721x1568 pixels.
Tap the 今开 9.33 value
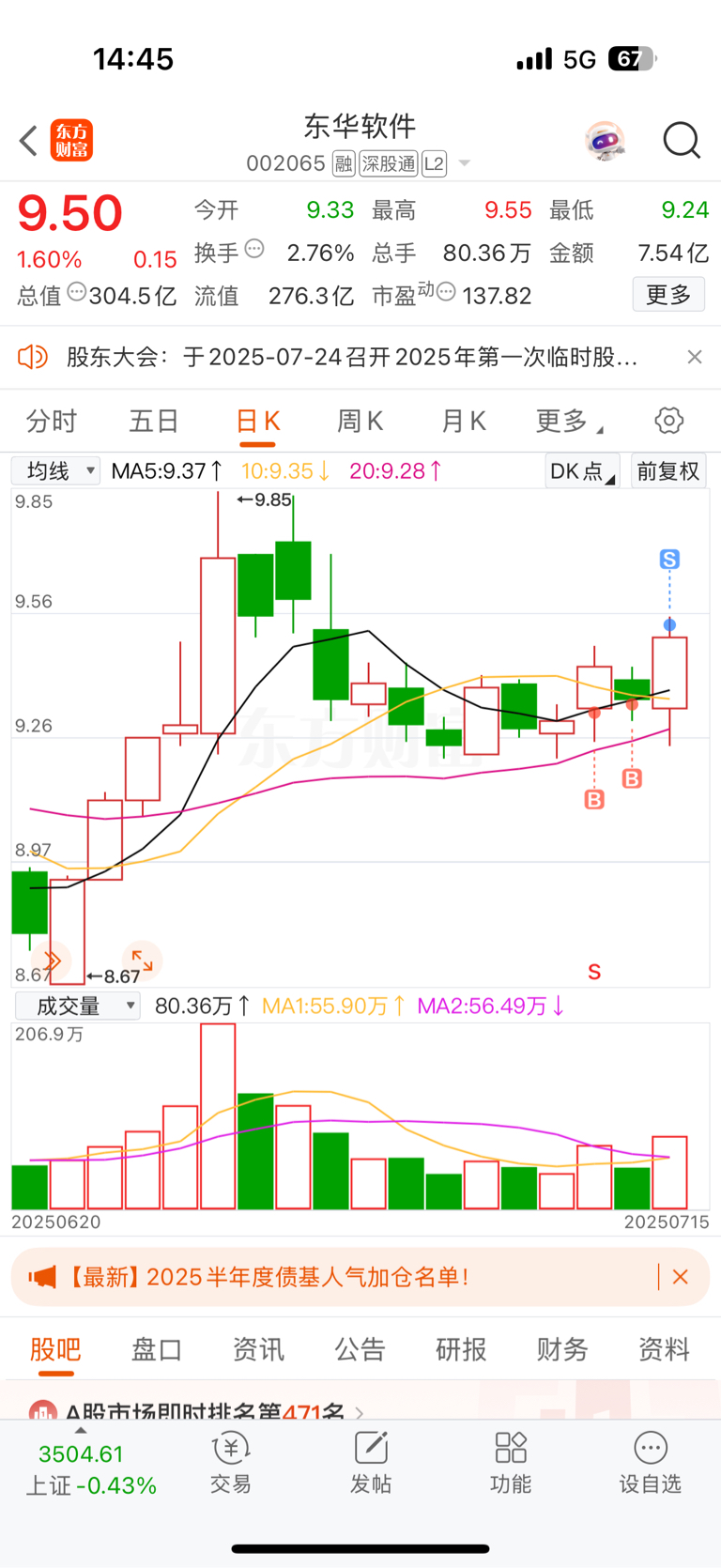330,209
